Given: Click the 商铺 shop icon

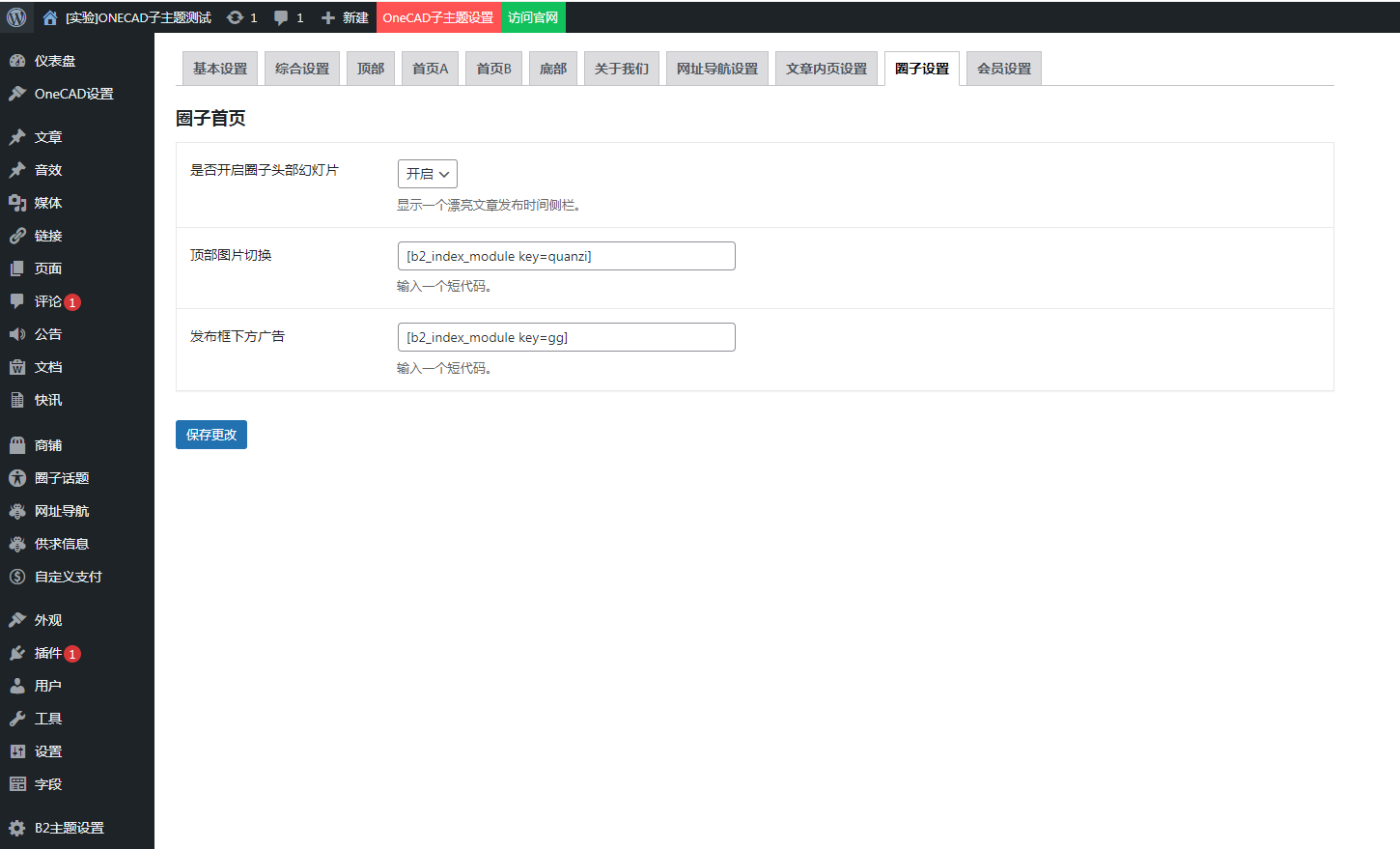Looking at the screenshot, I should pyautogui.click(x=17, y=445).
